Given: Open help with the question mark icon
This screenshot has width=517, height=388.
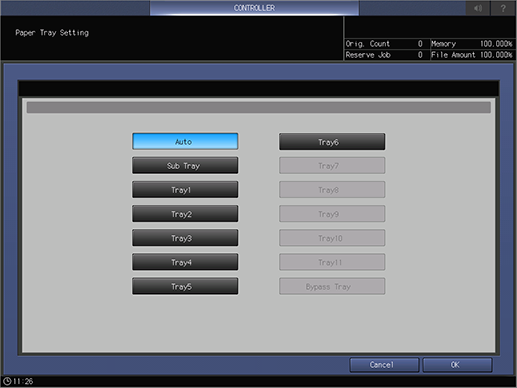Looking at the screenshot, I should tap(503, 8).
